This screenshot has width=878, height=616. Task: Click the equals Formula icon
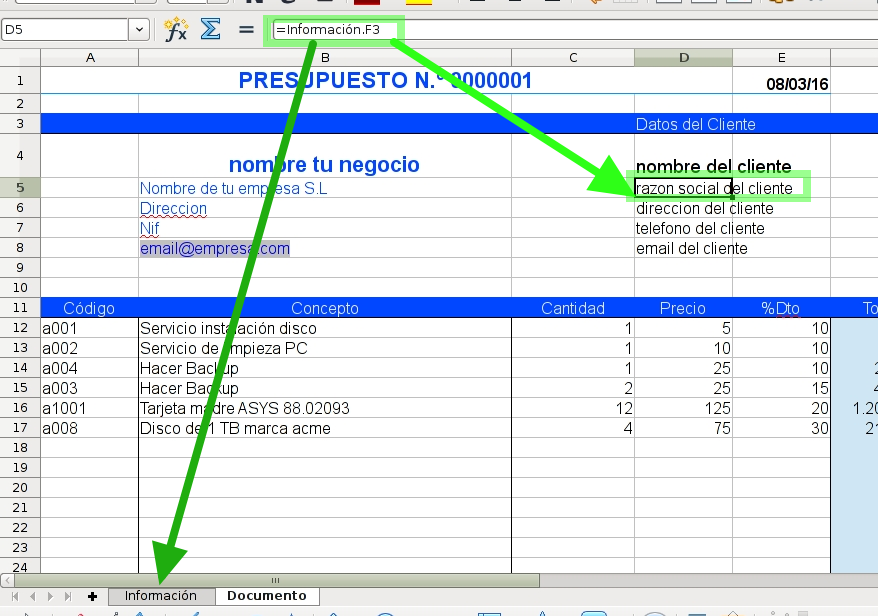pyautogui.click(x=246, y=30)
